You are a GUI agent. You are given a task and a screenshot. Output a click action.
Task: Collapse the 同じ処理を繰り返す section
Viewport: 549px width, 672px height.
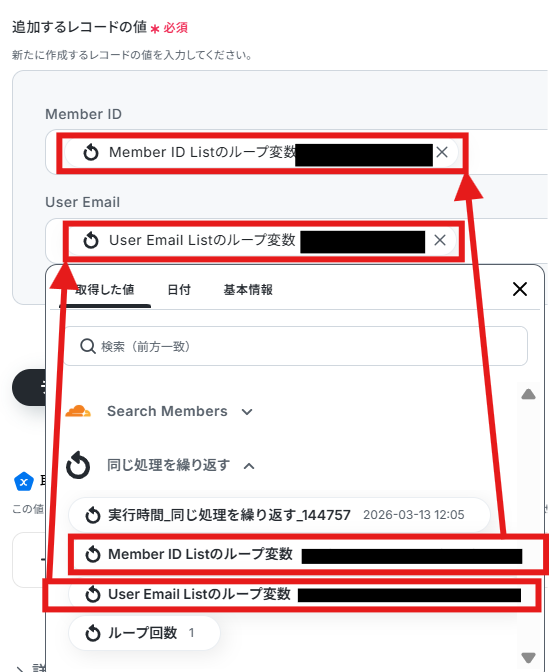coord(249,466)
